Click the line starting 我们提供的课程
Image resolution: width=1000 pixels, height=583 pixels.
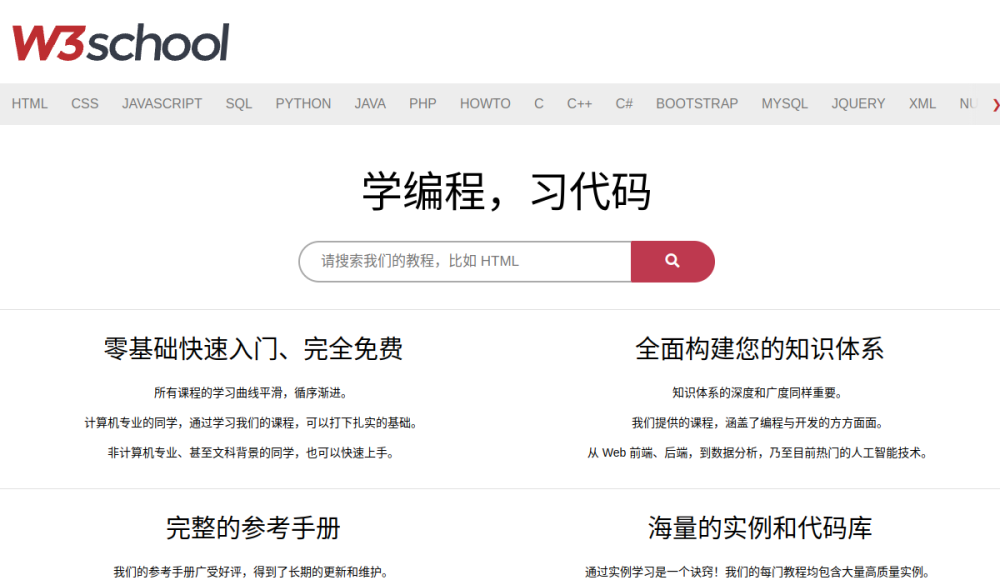coord(758,423)
